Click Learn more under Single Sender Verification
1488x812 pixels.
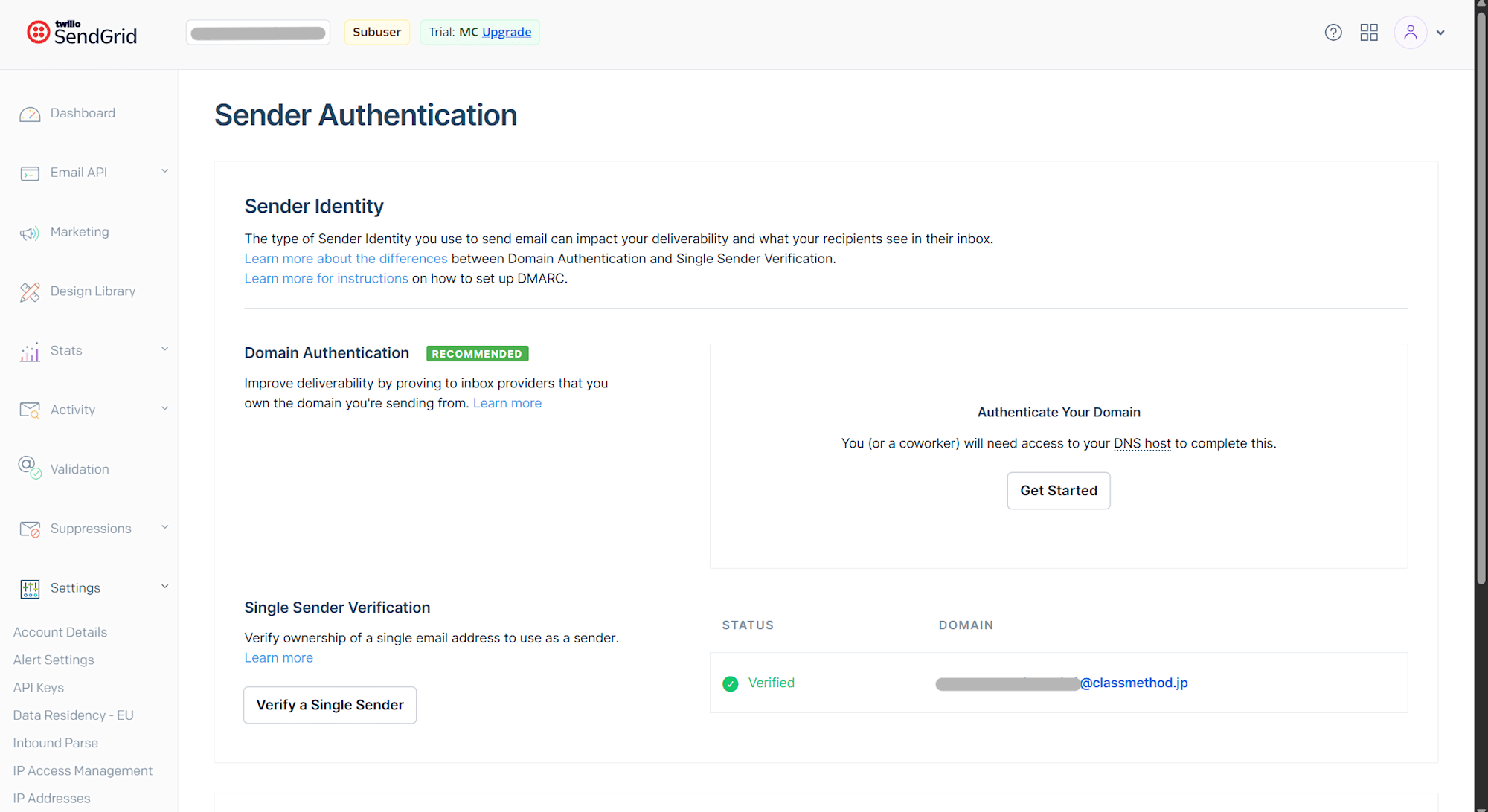tap(279, 658)
